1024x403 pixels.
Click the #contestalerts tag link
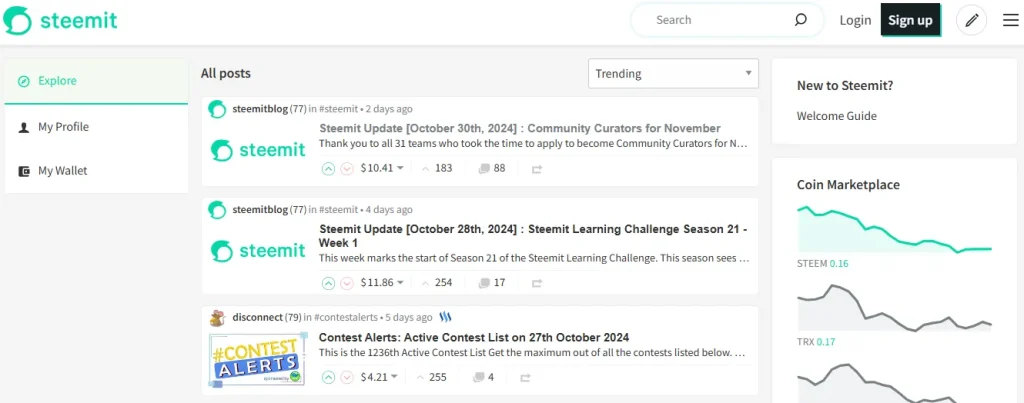pyautogui.click(x=345, y=317)
